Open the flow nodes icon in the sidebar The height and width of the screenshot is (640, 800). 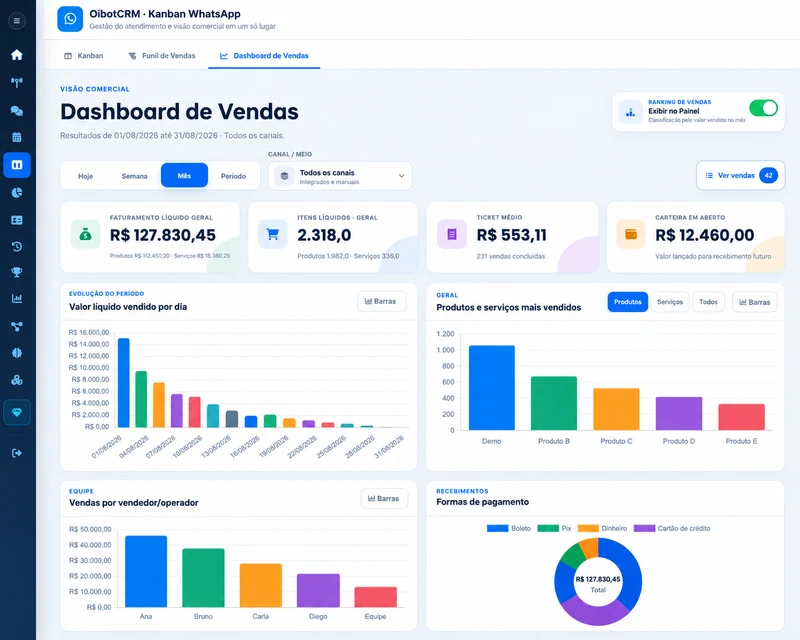(17, 326)
